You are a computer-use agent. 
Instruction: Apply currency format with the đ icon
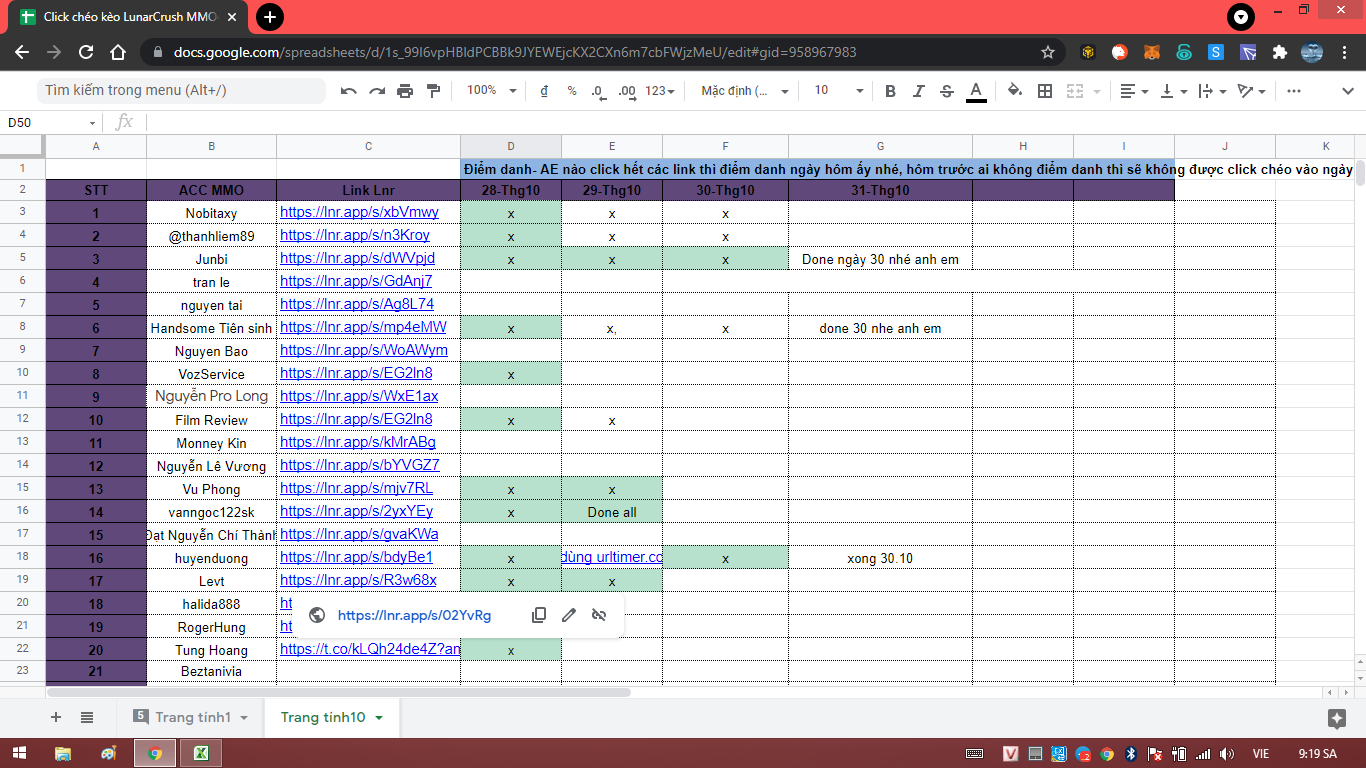(544, 91)
